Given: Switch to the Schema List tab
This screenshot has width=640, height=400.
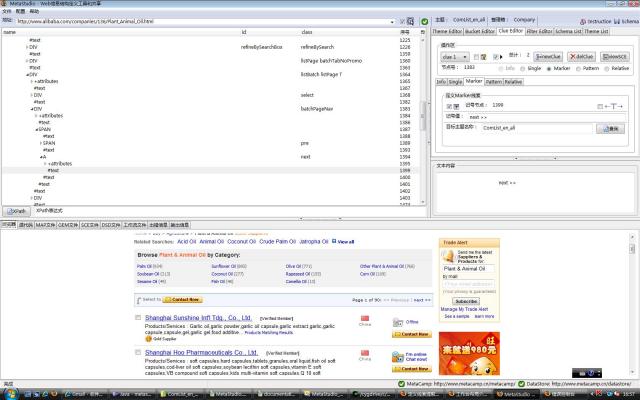Looking at the screenshot, I should tap(568, 31).
